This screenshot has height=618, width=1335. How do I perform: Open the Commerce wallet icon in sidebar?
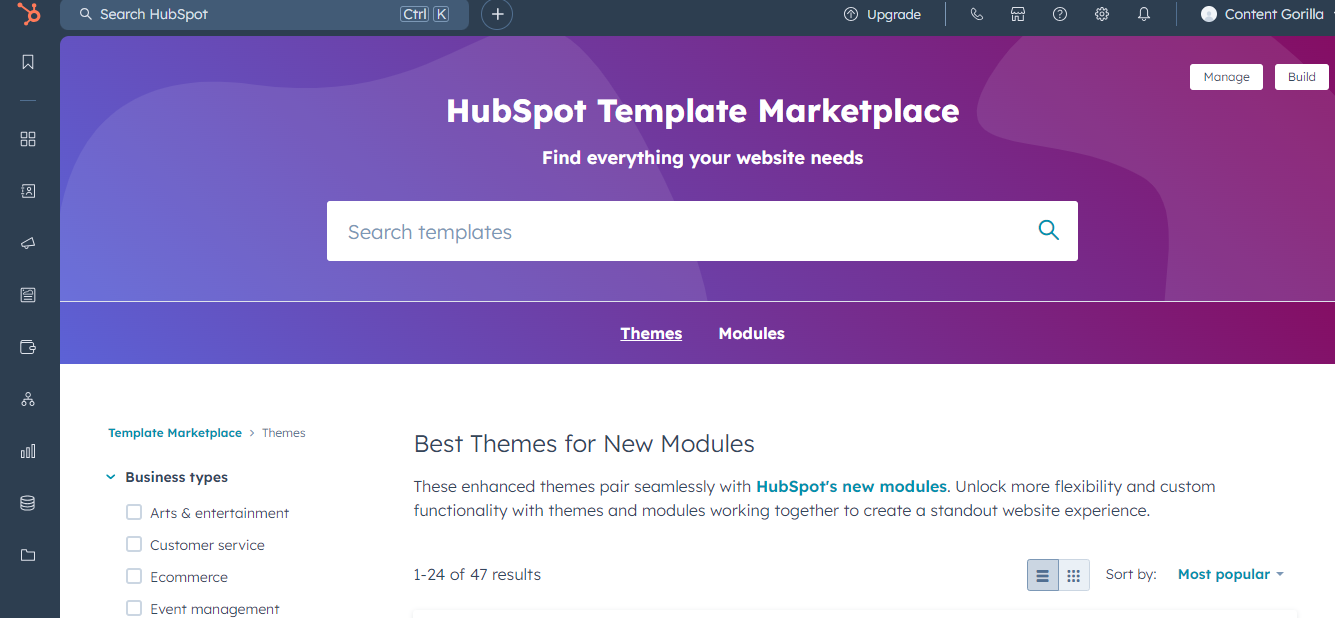(x=28, y=347)
